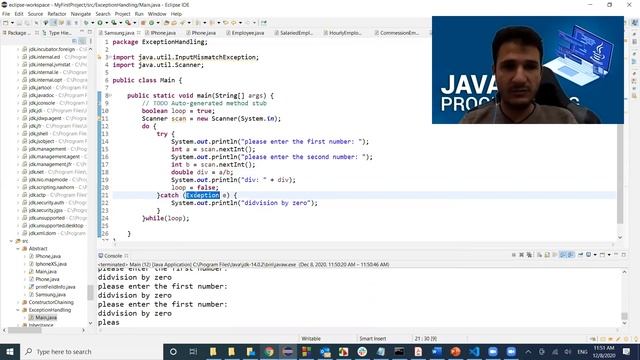Click the Coverage launch toolbar icon

(114, 23)
